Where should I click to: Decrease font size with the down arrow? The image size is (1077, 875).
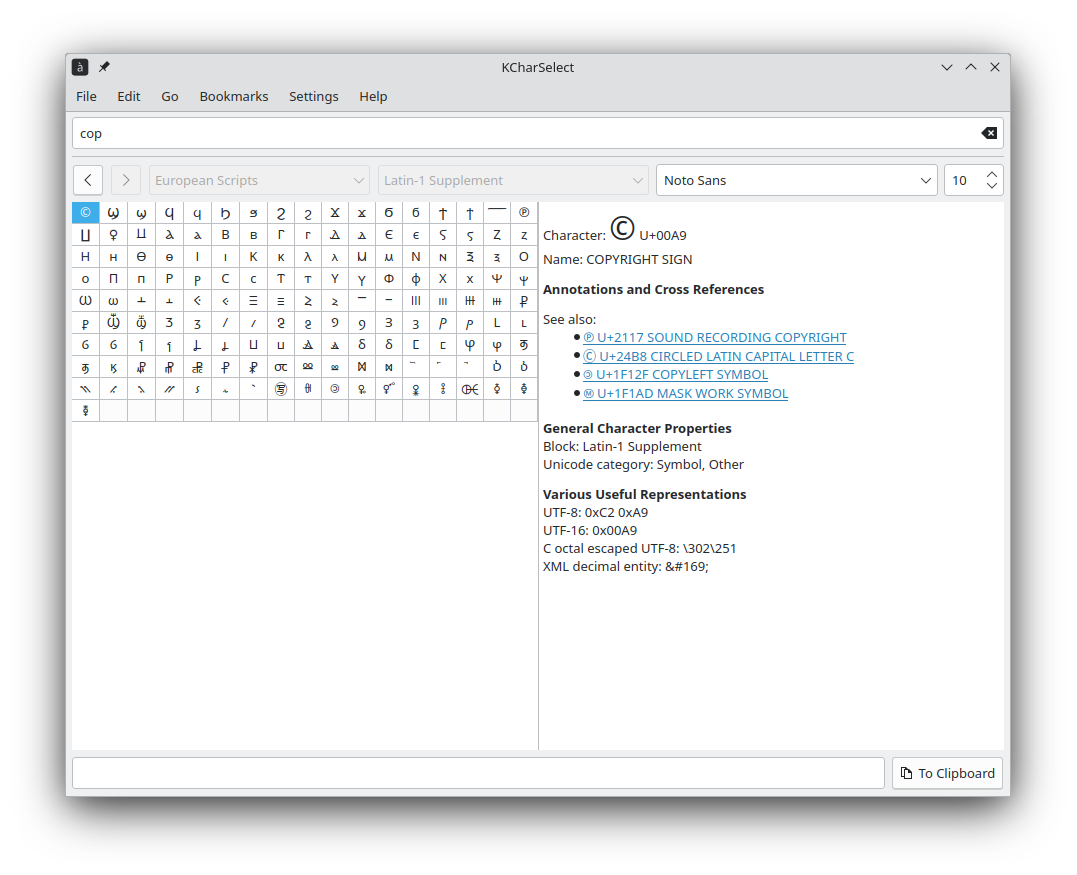[991, 186]
